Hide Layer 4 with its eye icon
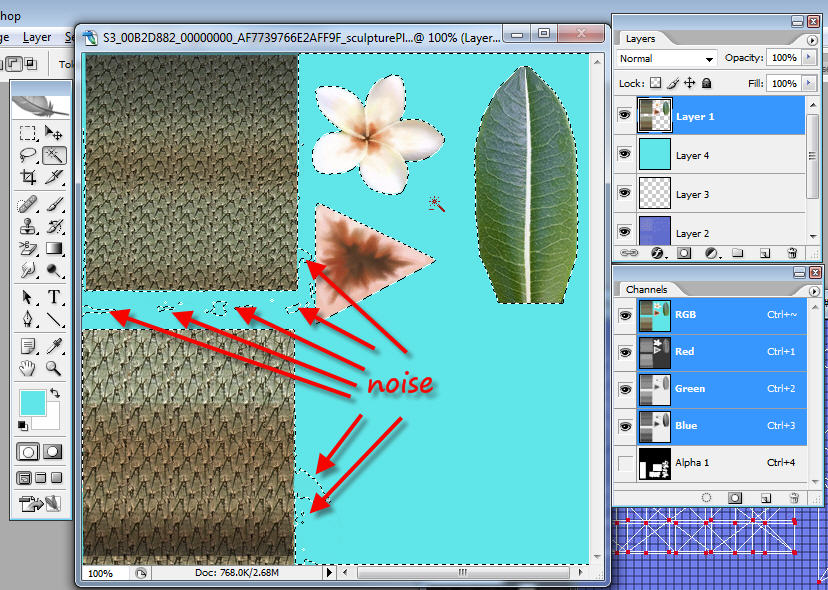 coord(625,155)
